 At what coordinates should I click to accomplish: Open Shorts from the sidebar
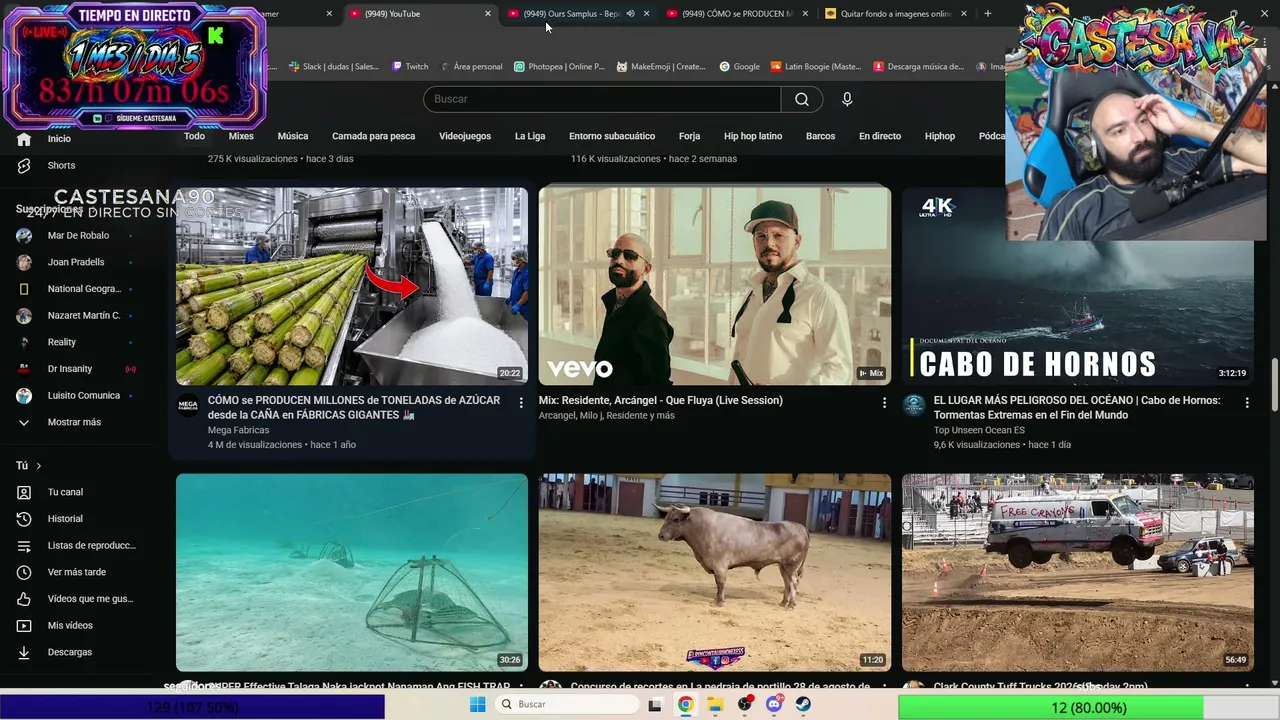(61, 165)
